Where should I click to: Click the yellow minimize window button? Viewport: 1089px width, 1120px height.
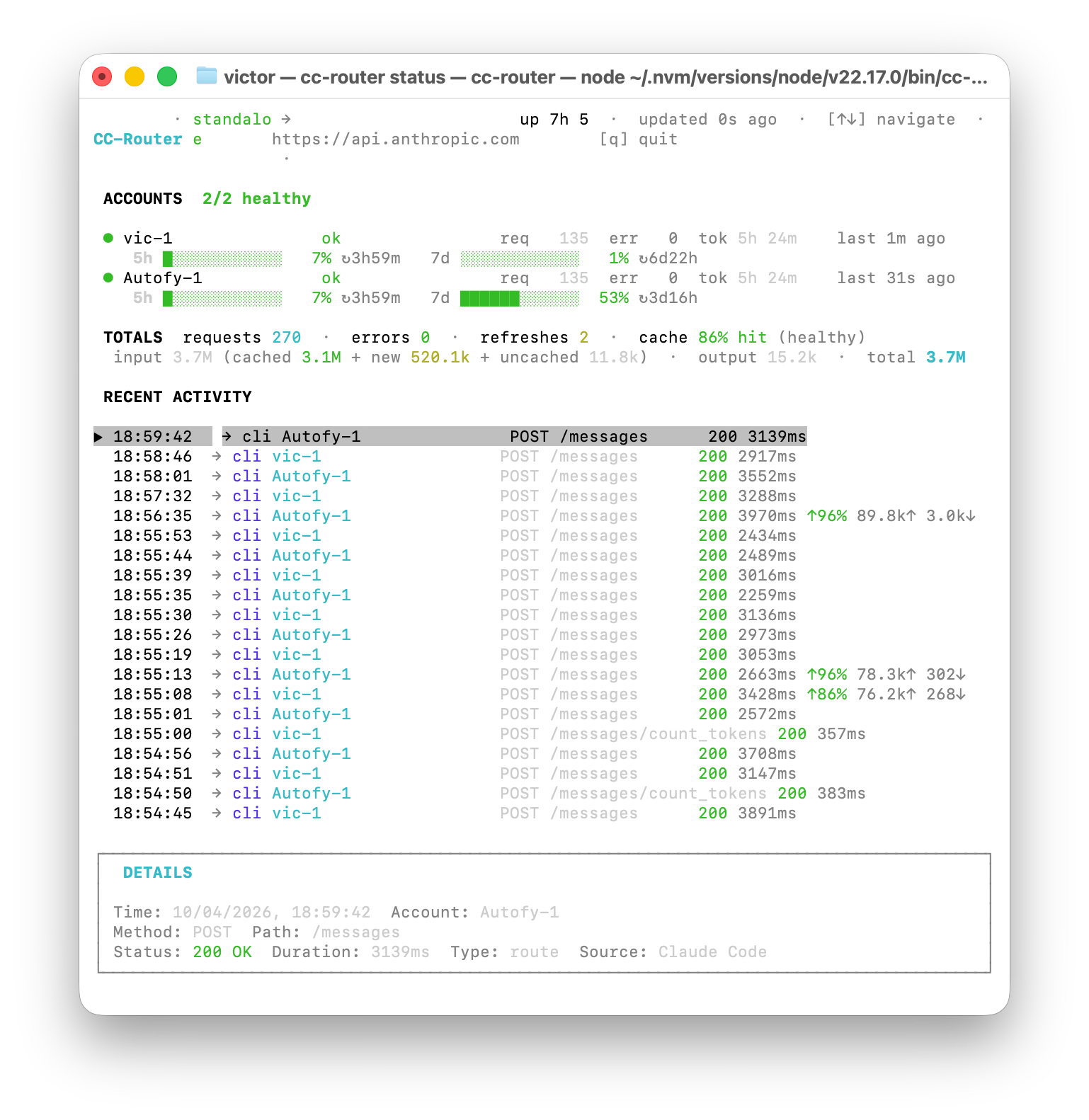[135, 76]
